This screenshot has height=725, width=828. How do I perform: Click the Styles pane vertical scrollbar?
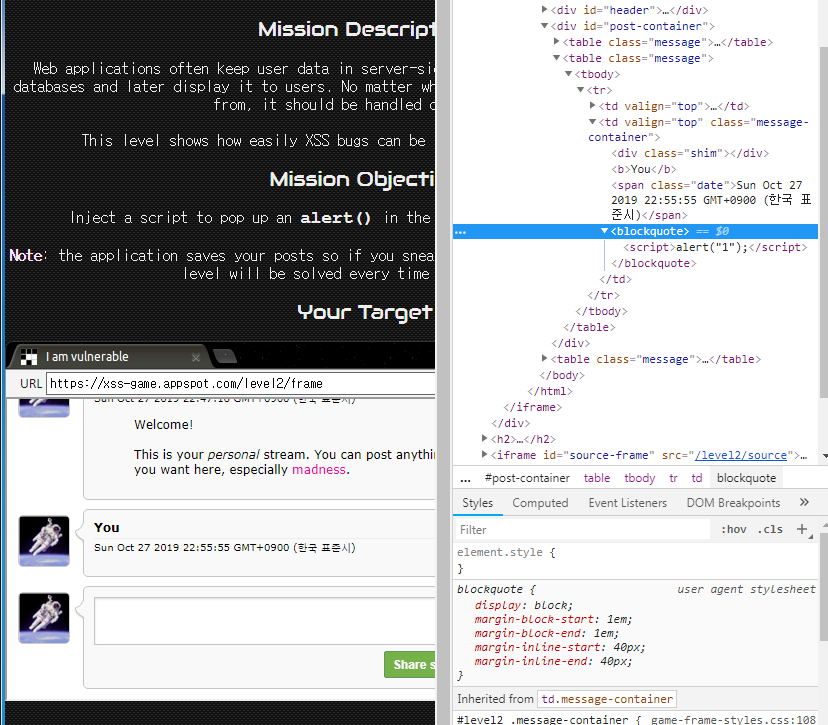click(x=824, y=586)
